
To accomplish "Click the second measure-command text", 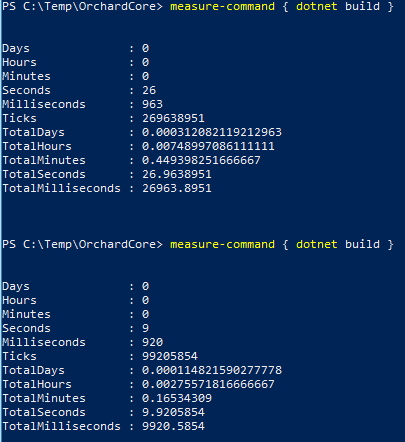I will (222, 244).
